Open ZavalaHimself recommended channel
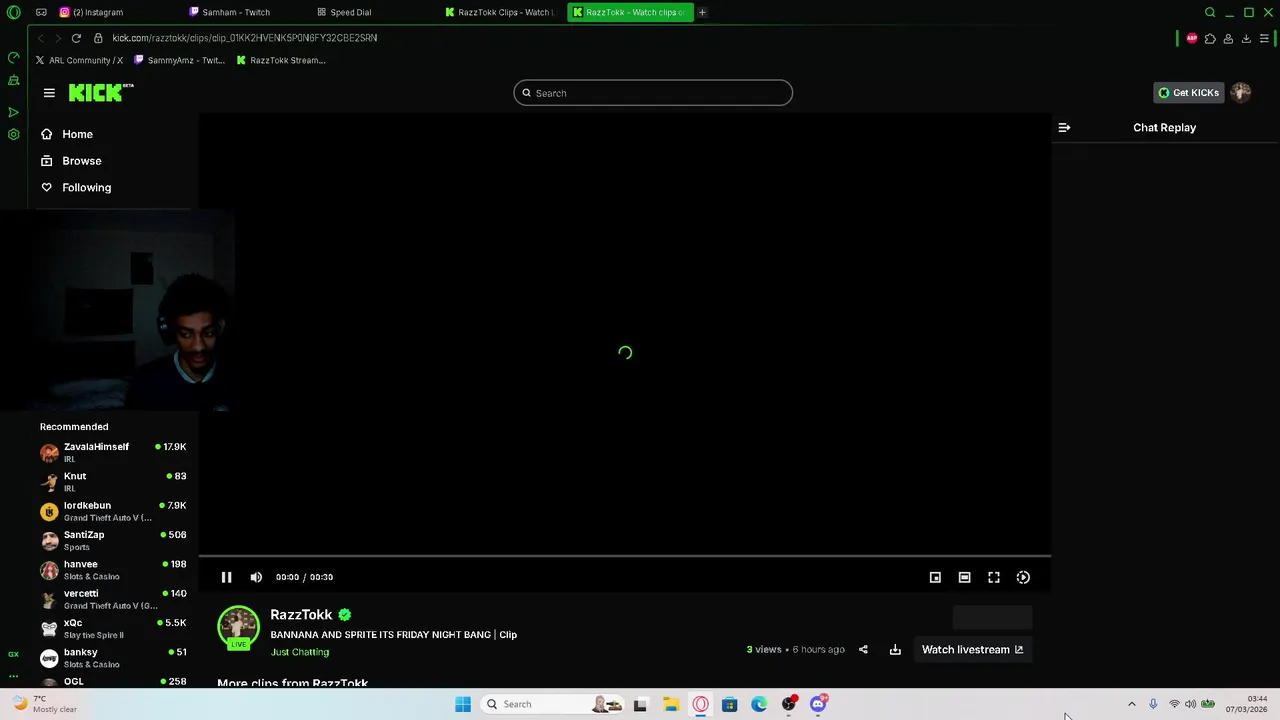The image size is (1280, 720). tap(113, 452)
